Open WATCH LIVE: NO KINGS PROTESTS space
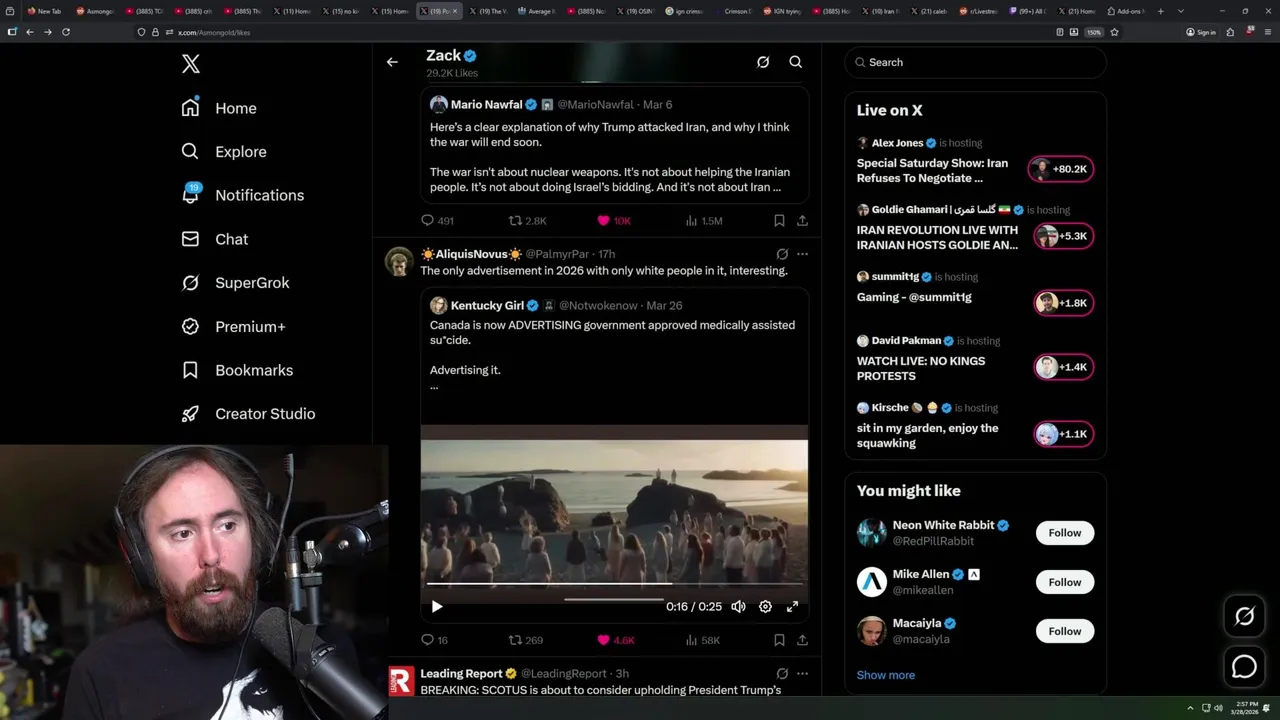The width and height of the screenshot is (1280, 720). [x=921, y=368]
